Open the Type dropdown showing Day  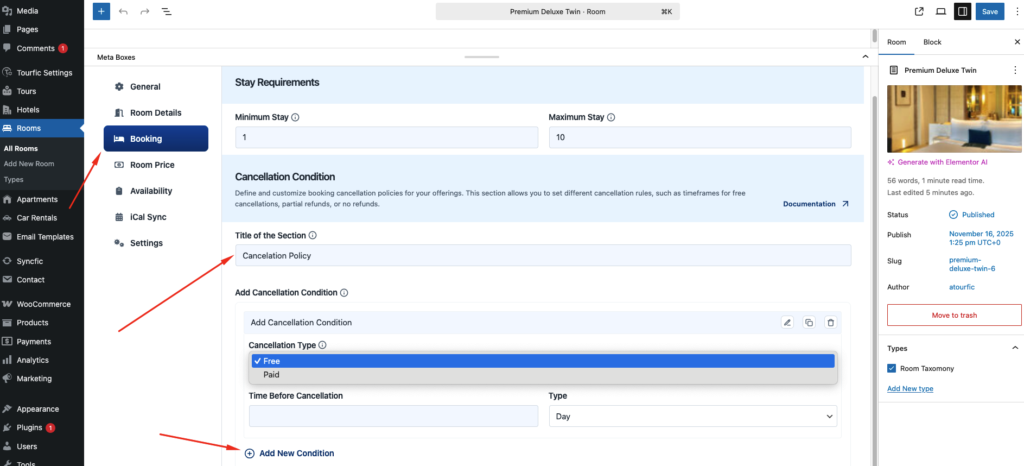(692, 415)
